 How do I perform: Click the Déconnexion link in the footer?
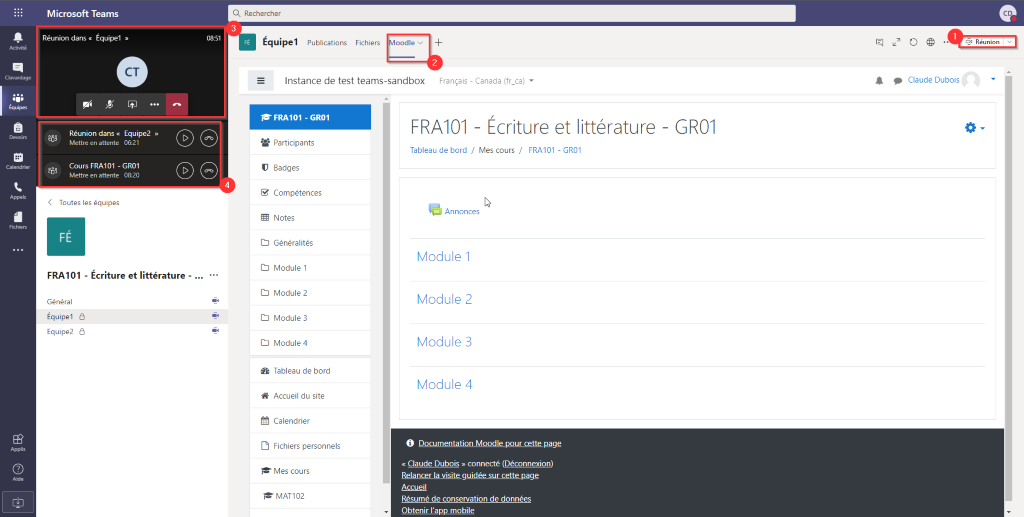(x=528, y=463)
